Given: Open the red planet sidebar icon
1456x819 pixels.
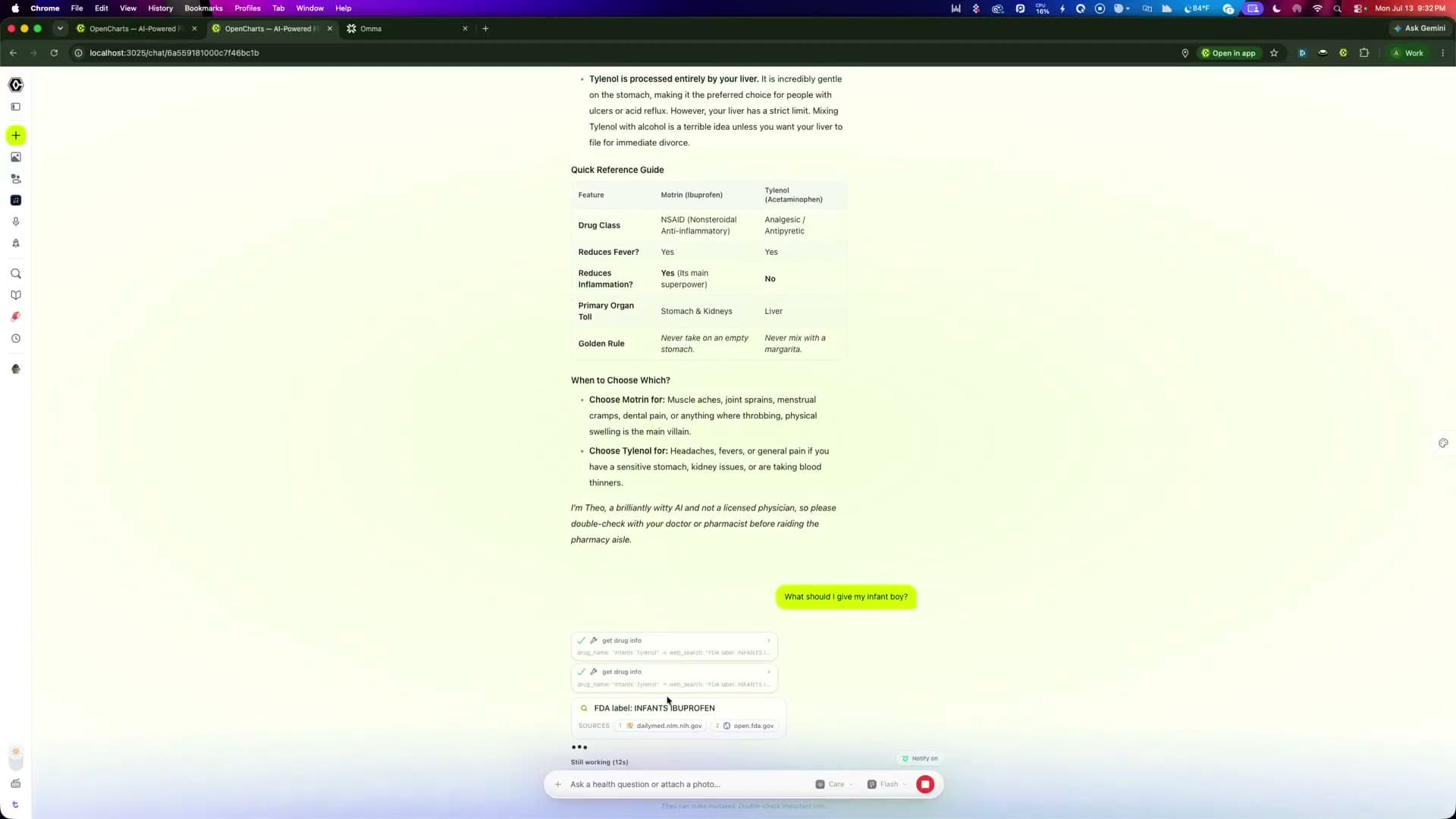Looking at the screenshot, I should pos(16,317).
